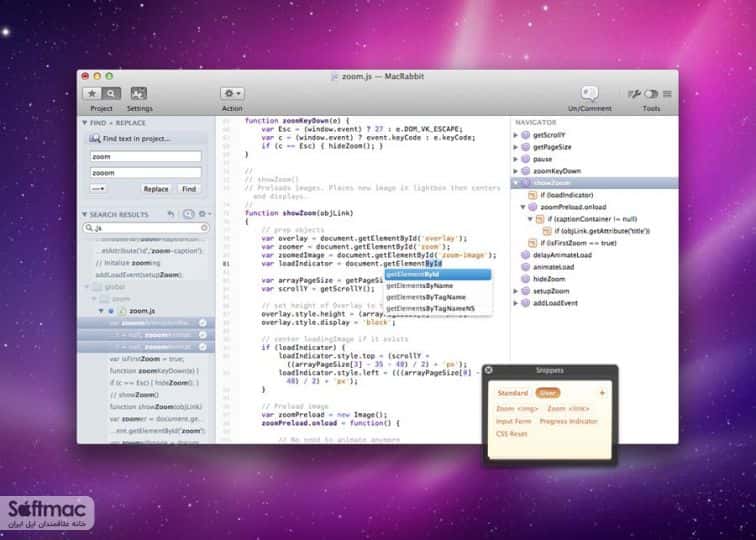The height and width of the screenshot is (540, 756).
Task: Toggle the second highlighted result's checkmark
Action: 203,335
